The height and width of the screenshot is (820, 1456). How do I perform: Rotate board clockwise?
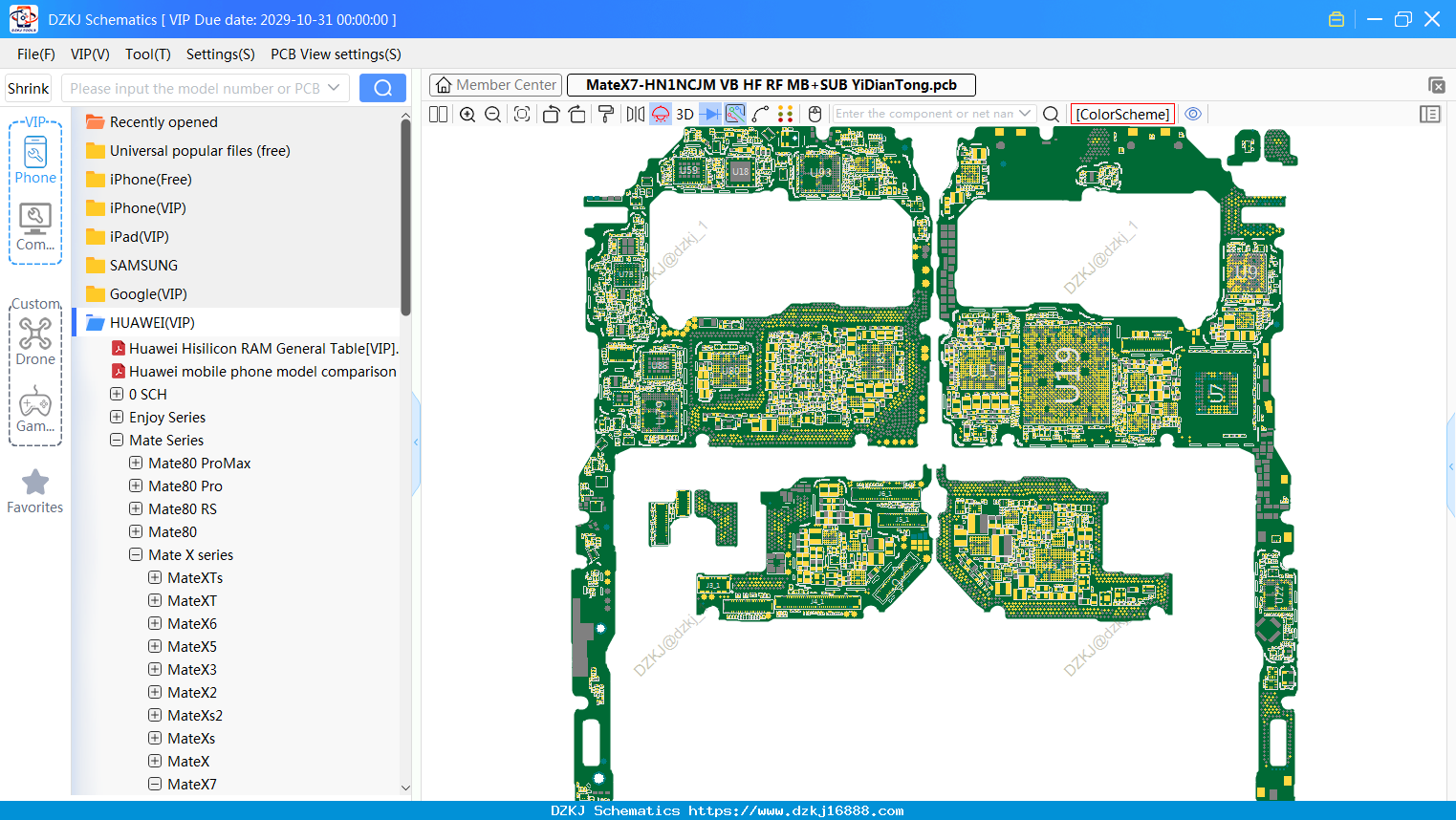click(x=577, y=114)
